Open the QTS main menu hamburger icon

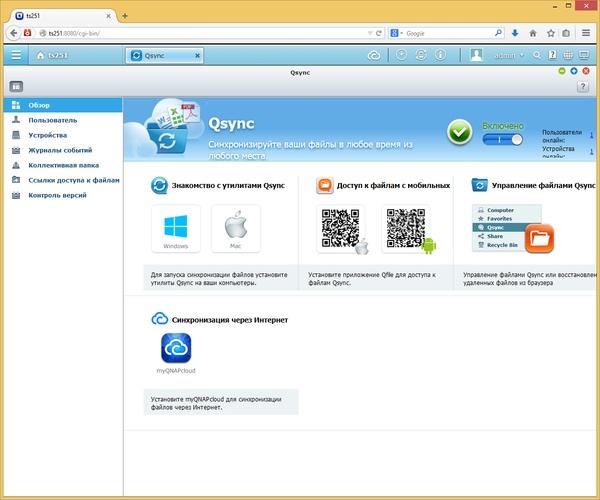[16, 55]
